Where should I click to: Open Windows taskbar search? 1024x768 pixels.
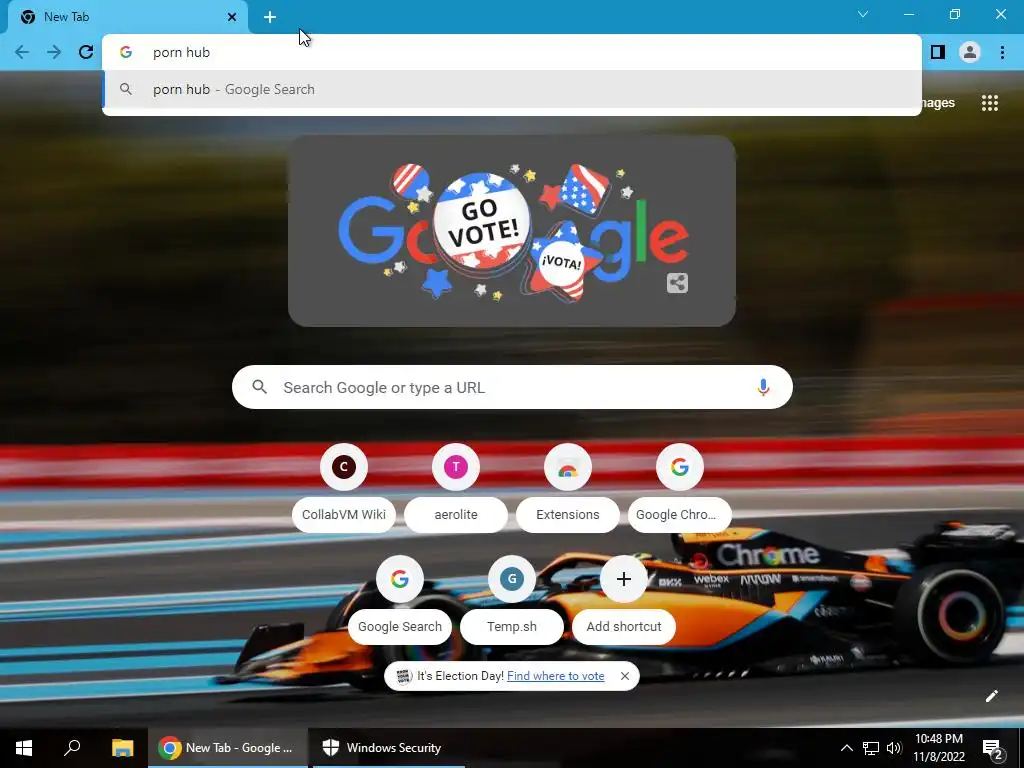(x=72, y=748)
